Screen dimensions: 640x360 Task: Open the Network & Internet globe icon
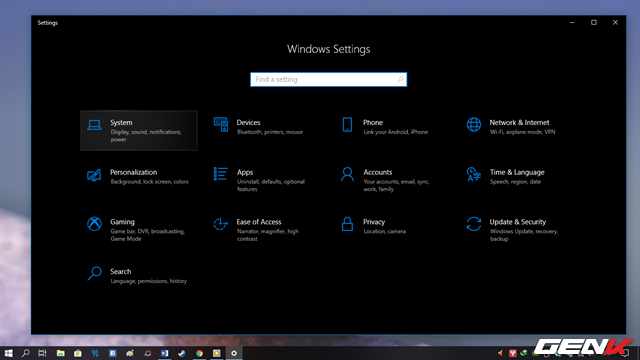[474, 124]
